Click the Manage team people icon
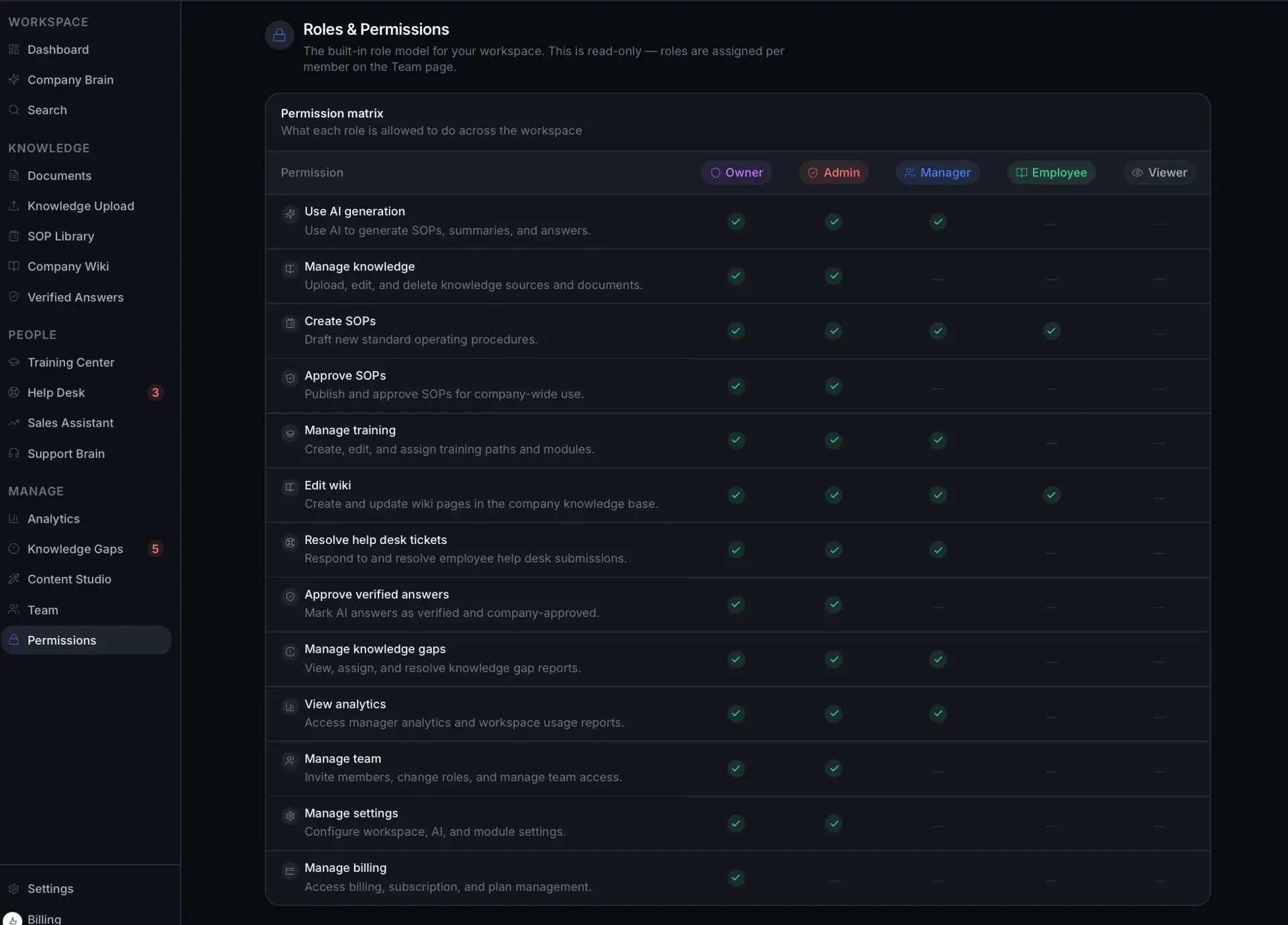 click(x=290, y=761)
